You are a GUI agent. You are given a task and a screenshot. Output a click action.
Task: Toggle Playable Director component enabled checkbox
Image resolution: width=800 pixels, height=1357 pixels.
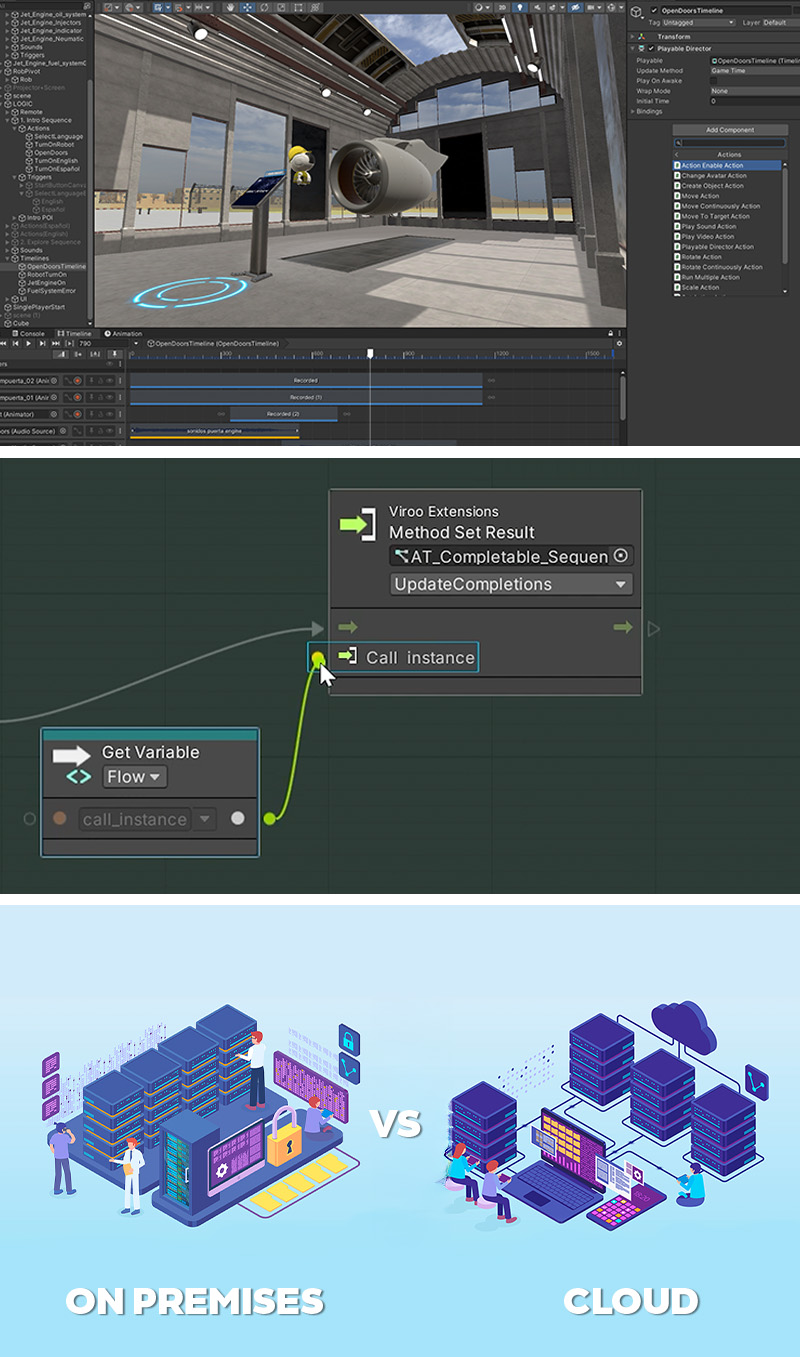pos(652,48)
